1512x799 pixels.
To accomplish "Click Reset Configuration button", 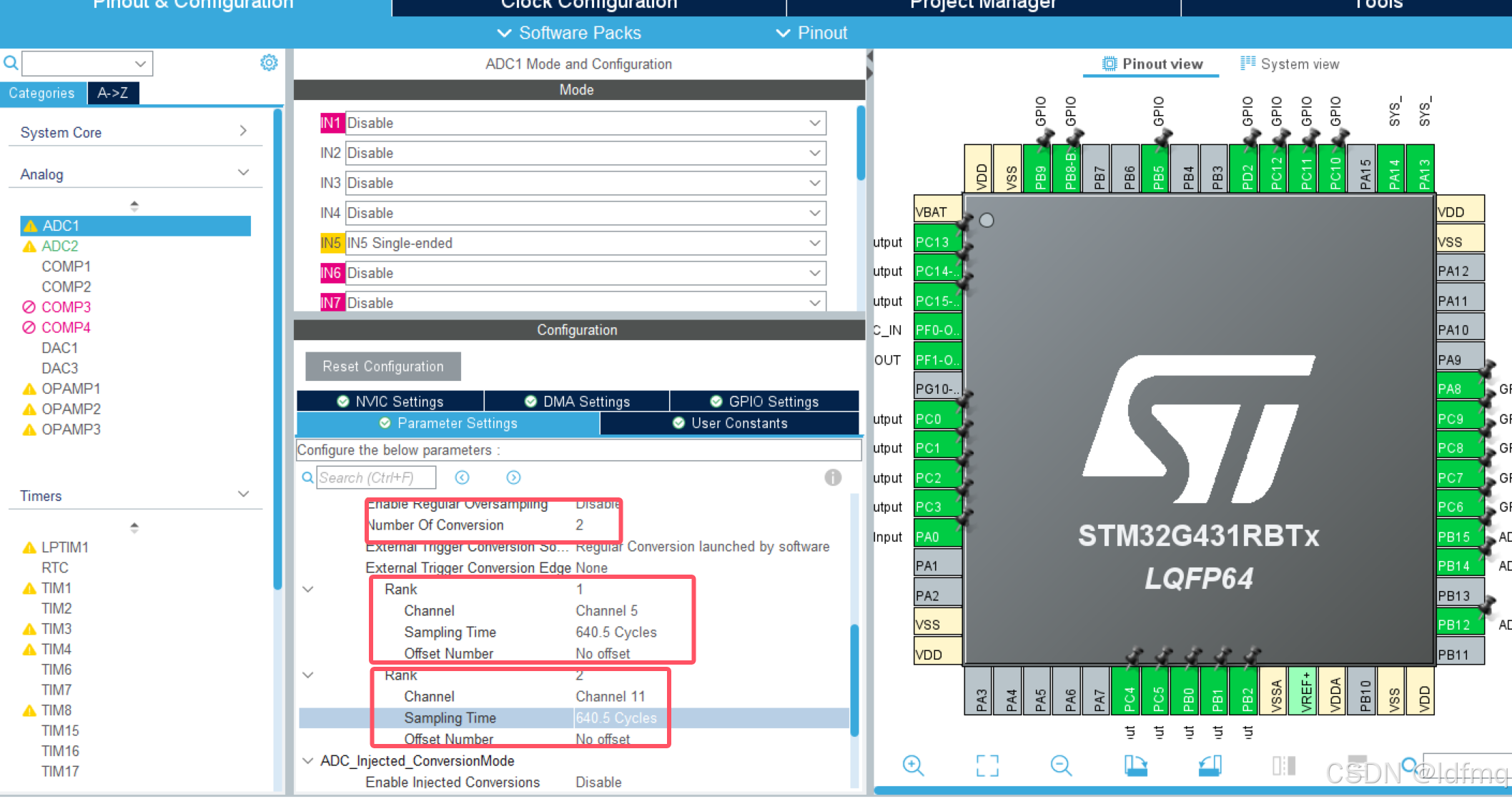I will pos(383,367).
